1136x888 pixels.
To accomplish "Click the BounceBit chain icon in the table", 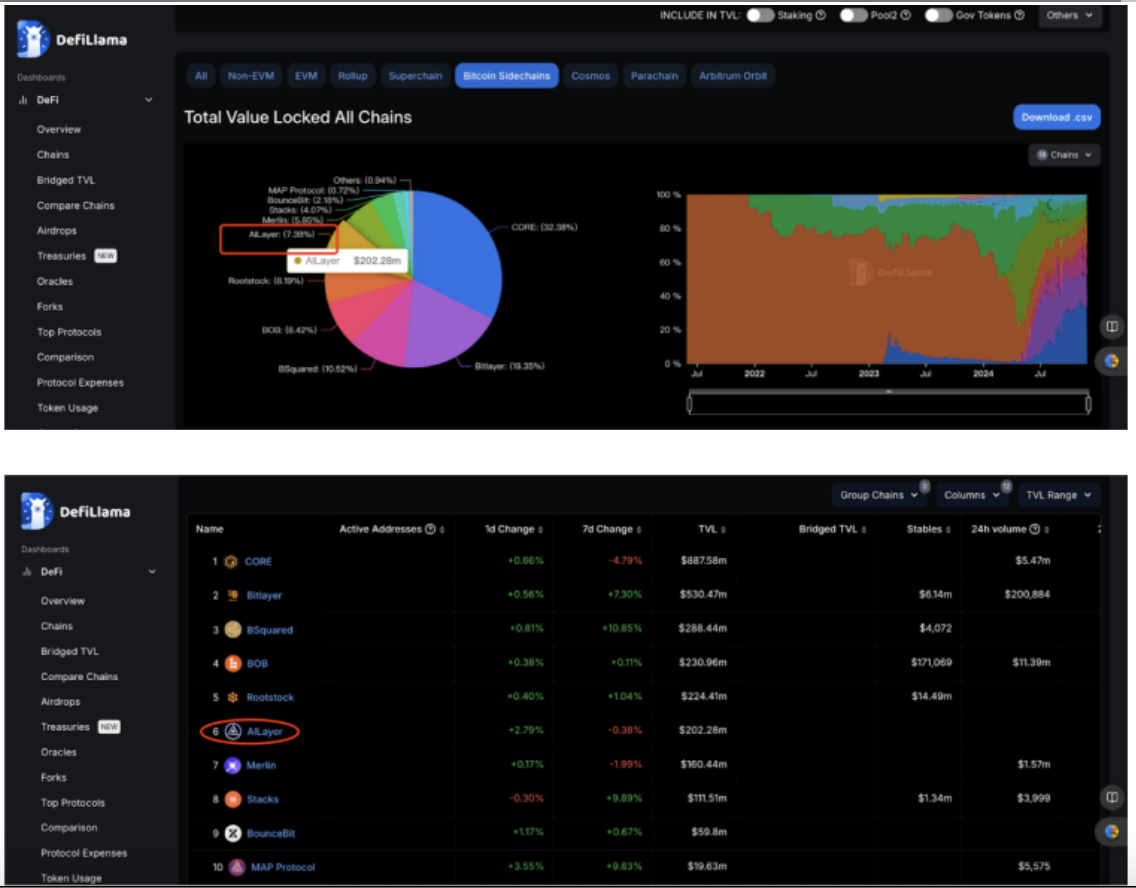I will pyautogui.click(x=233, y=833).
